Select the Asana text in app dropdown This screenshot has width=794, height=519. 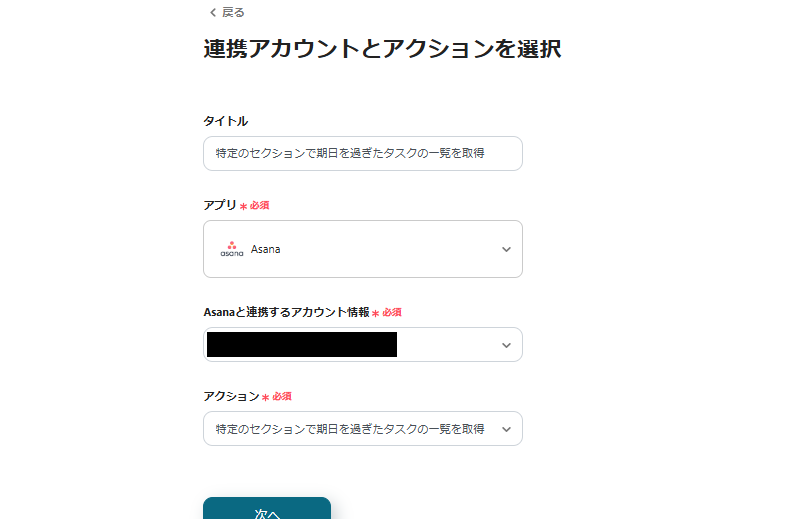tap(265, 249)
